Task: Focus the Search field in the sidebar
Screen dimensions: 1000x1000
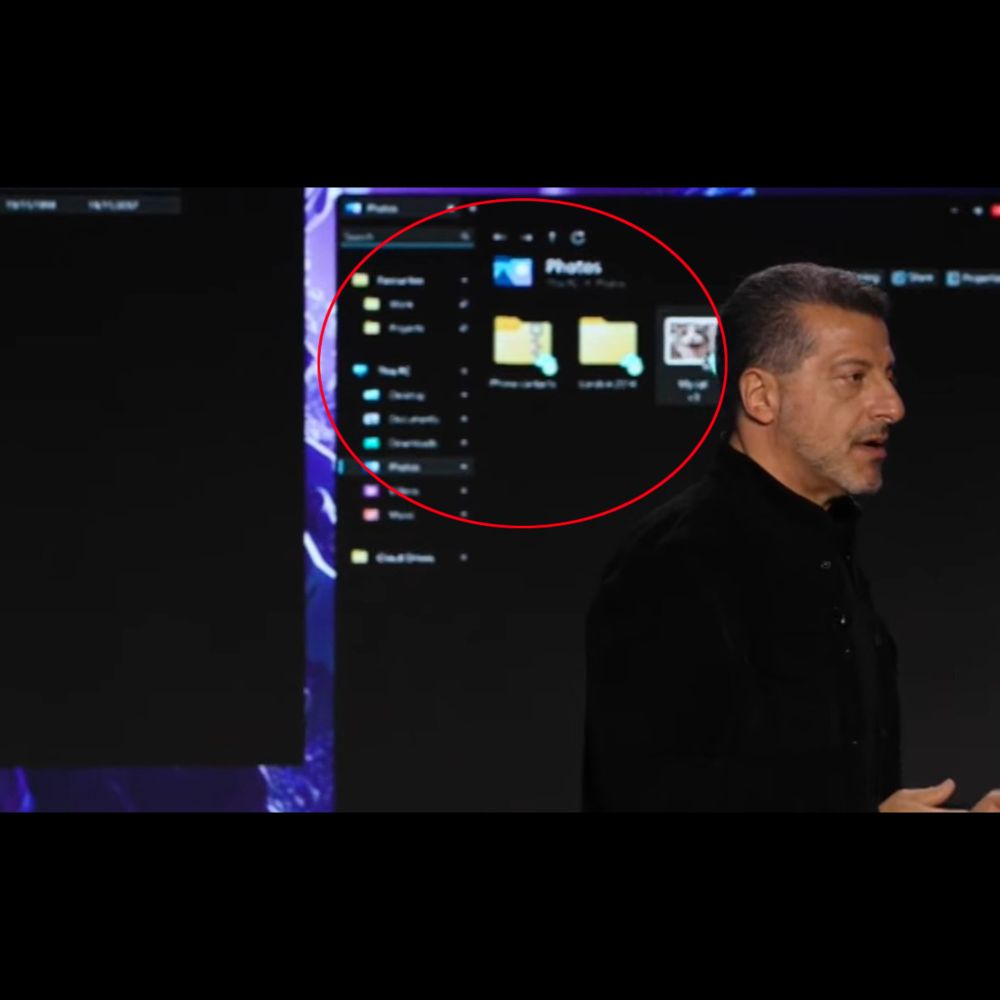Action: tap(408, 237)
